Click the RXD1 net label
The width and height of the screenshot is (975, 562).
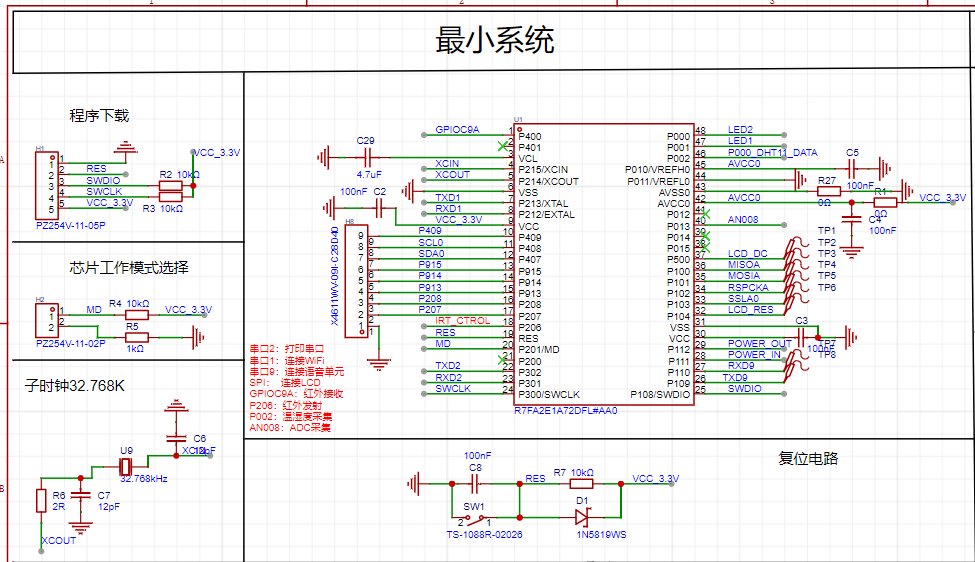coord(448,209)
